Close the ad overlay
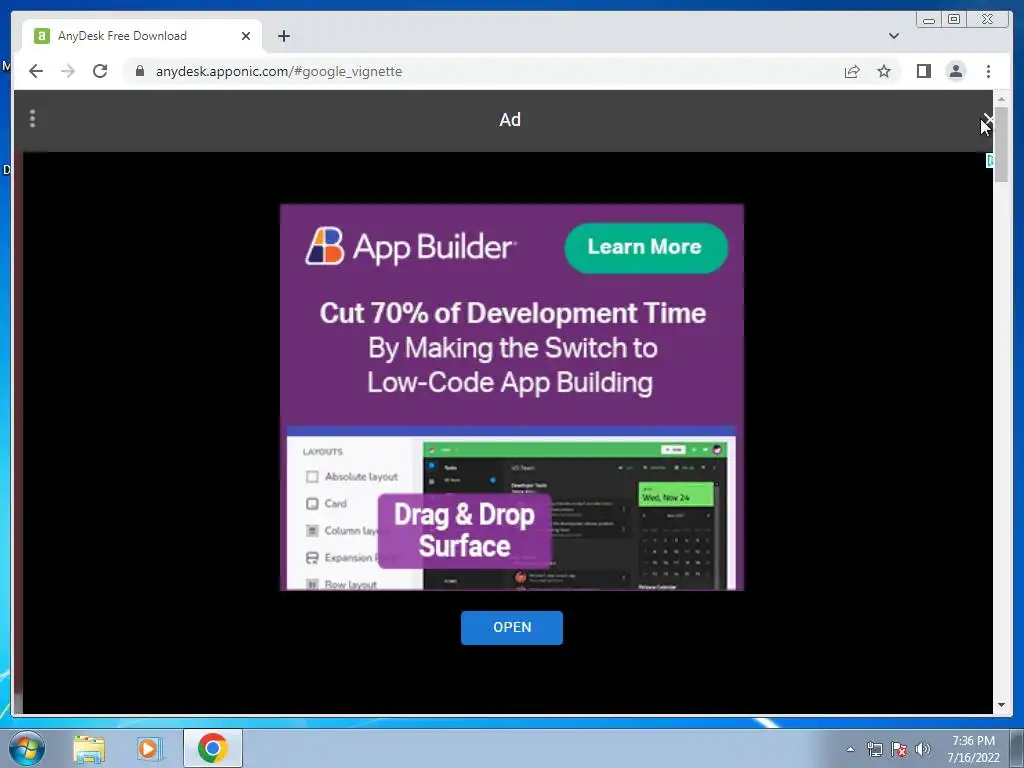1024x768 pixels. [988, 120]
